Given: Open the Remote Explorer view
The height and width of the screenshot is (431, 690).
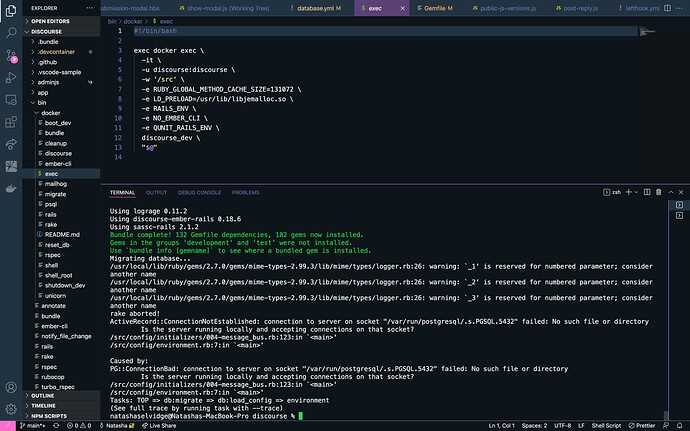Looking at the screenshot, I should [x=11, y=100].
